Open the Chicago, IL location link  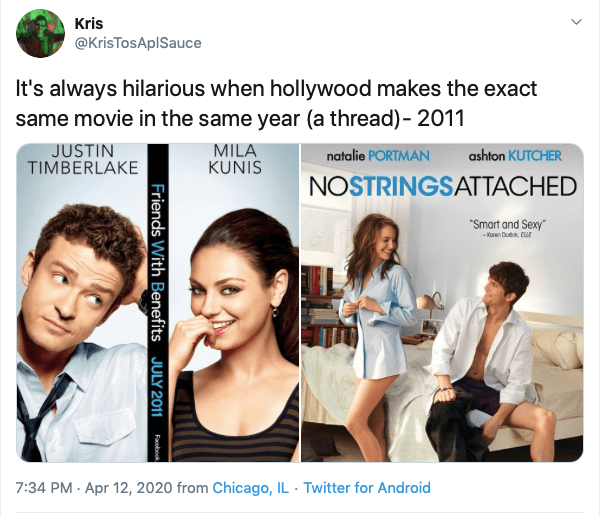pyautogui.click(x=251, y=488)
